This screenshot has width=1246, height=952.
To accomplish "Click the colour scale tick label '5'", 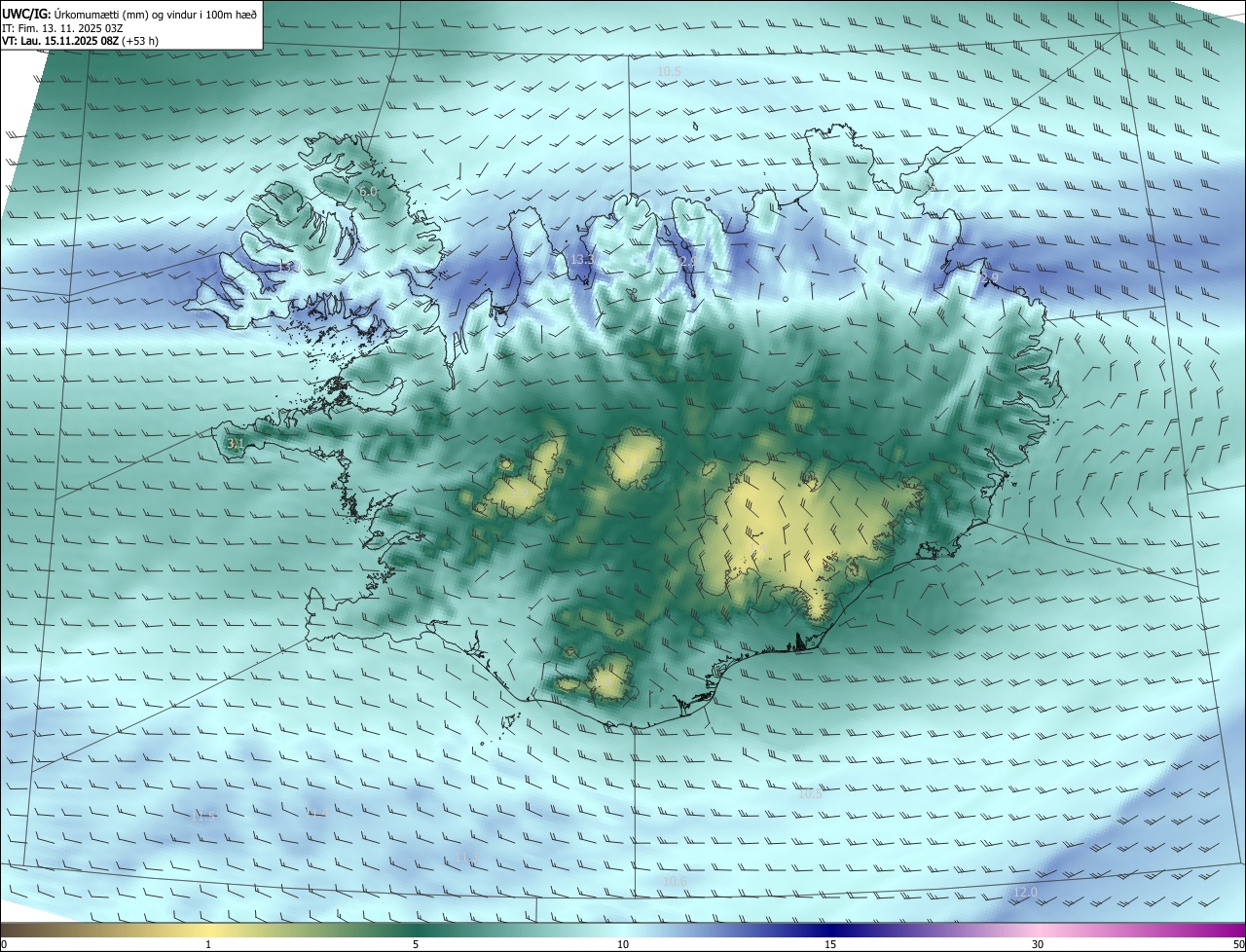I will pyautogui.click(x=416, y=944).
